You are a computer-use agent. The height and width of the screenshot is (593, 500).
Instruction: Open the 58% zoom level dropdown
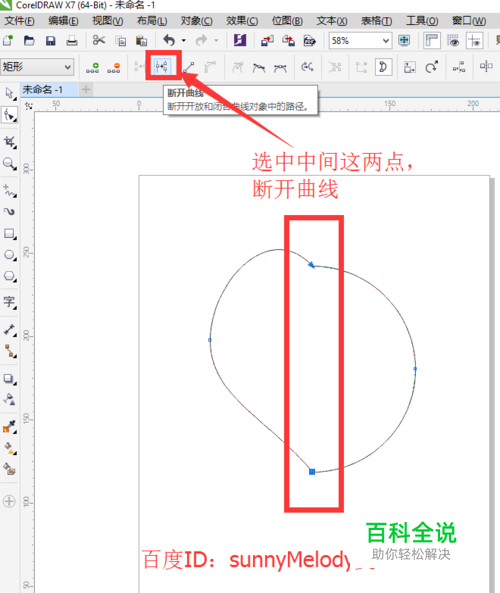point(385,40)
